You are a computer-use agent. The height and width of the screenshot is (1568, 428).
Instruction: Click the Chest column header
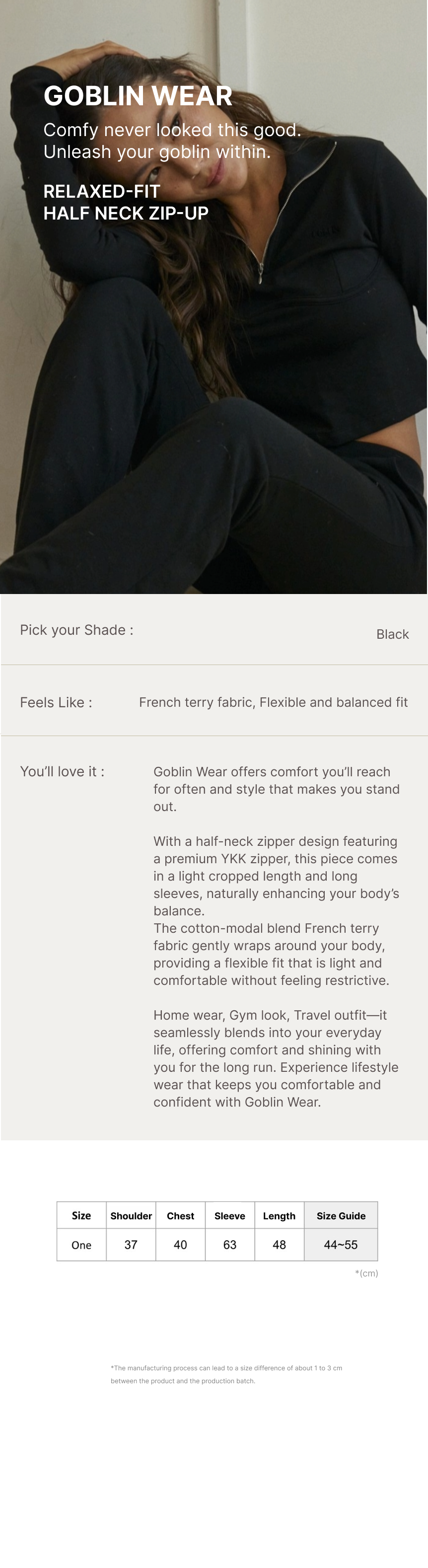coord(180,1215)
